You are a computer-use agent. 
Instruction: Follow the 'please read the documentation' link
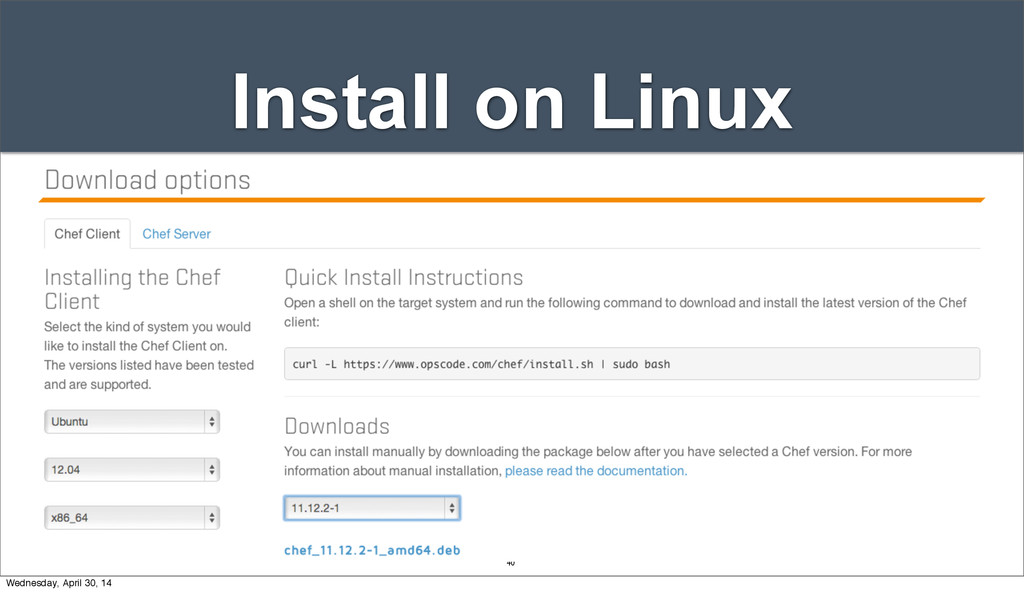pos(595,471)
